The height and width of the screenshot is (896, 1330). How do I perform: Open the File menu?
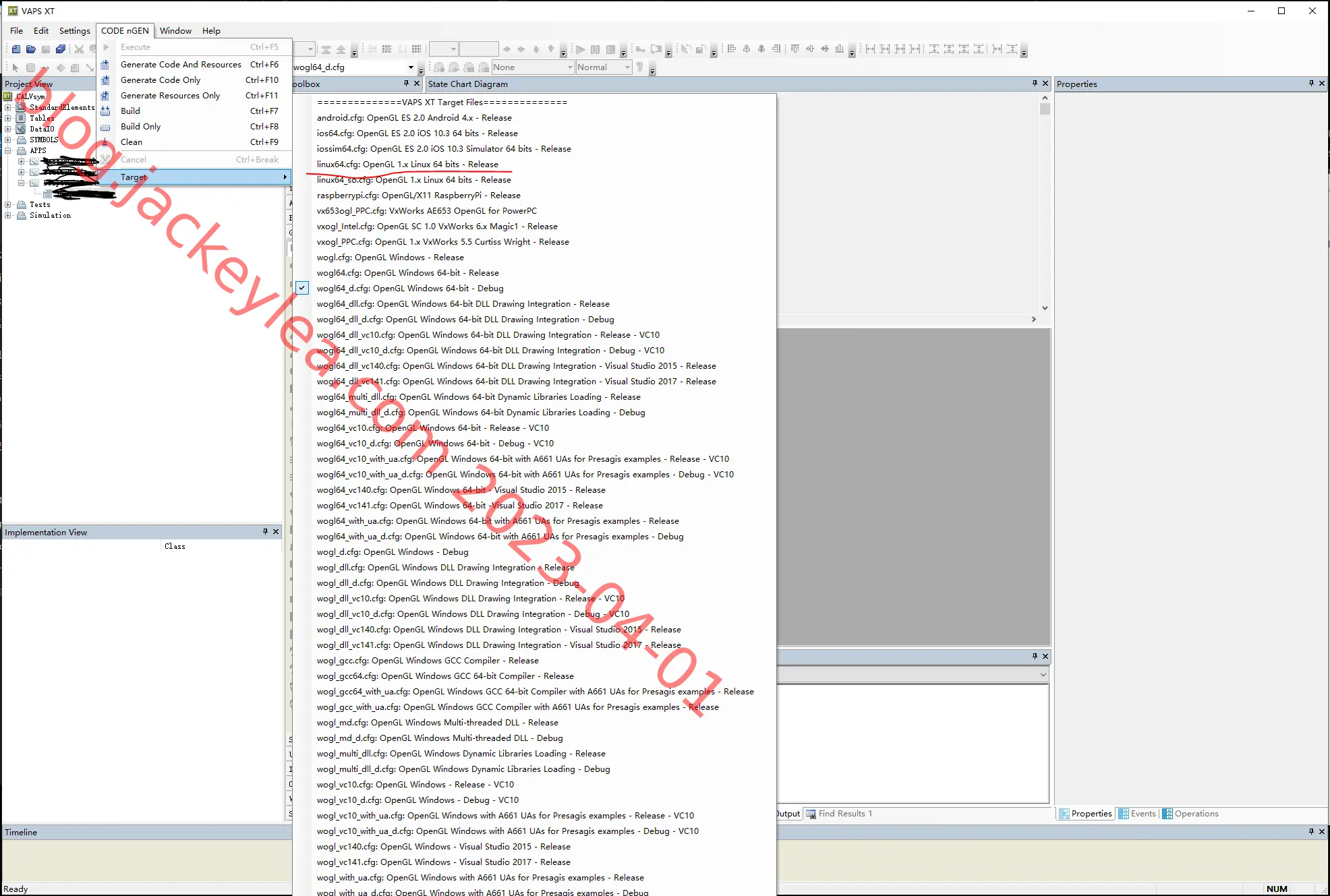[x=17, y=30]
